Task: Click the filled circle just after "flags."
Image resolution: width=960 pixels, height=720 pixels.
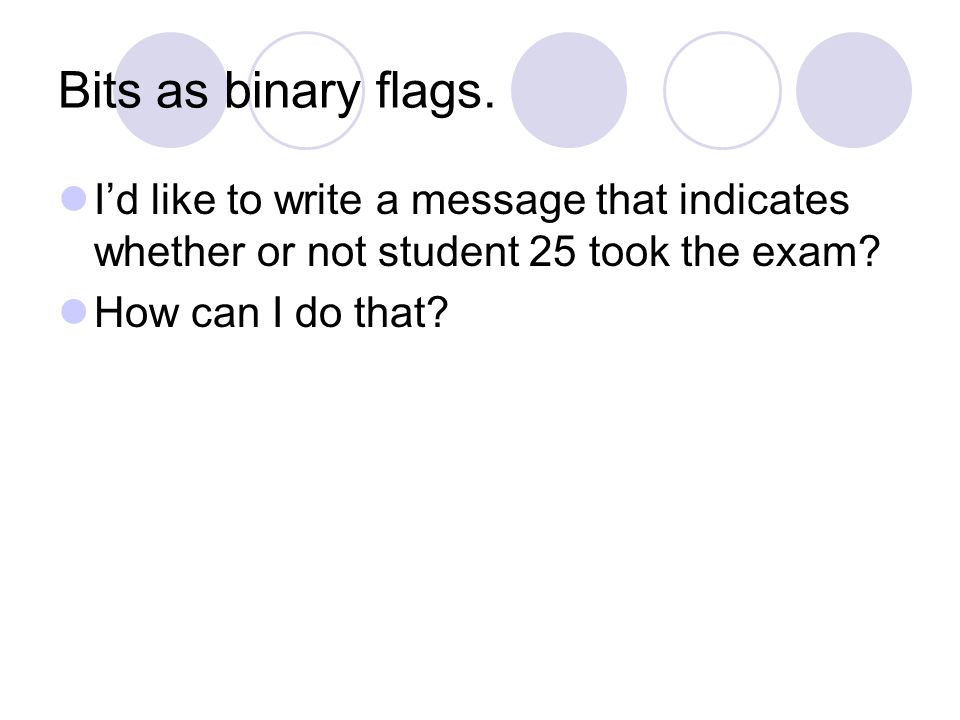Action: (x=569, y=90)
